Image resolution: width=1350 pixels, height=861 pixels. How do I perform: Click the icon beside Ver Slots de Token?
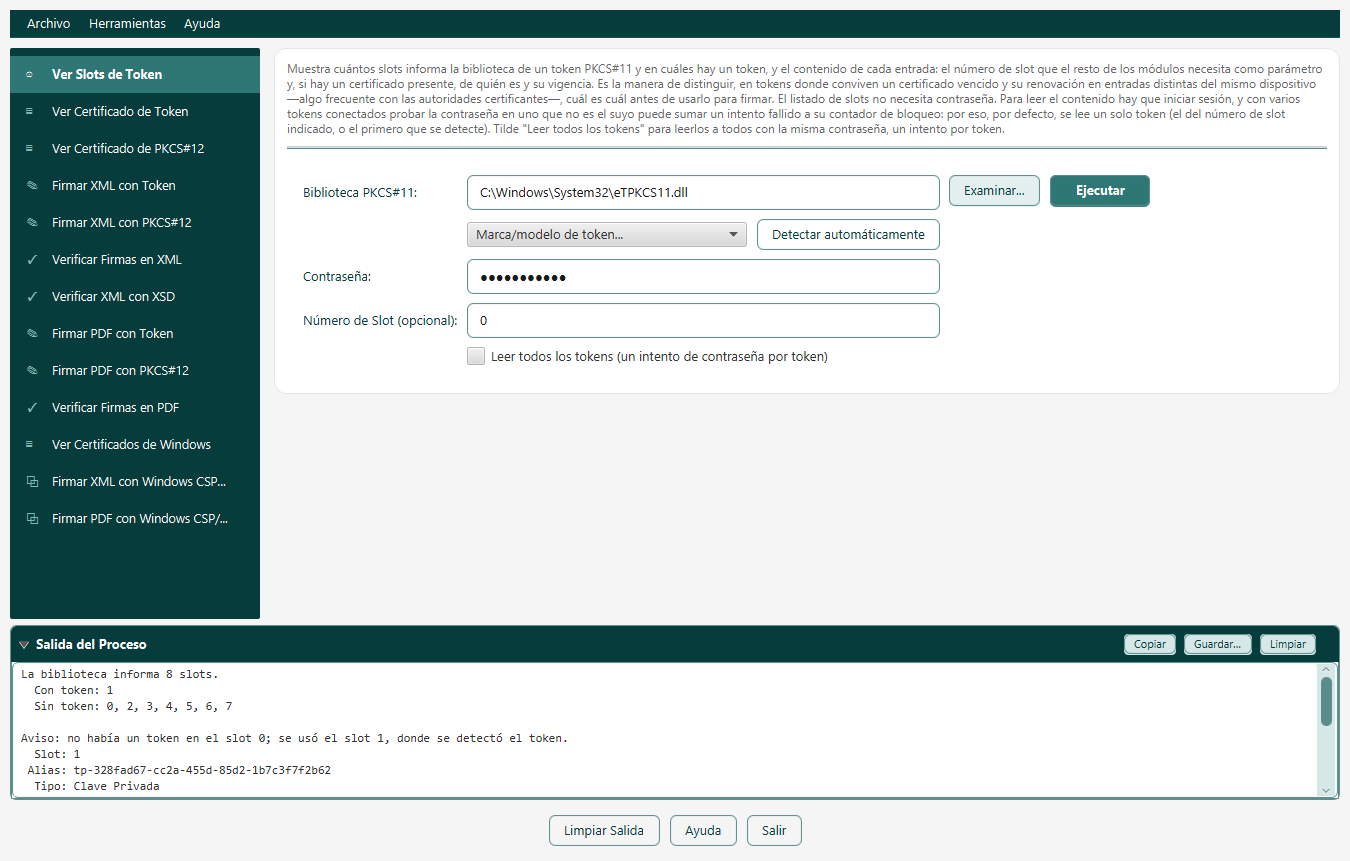pyautogui.click(x=30, y=74)
